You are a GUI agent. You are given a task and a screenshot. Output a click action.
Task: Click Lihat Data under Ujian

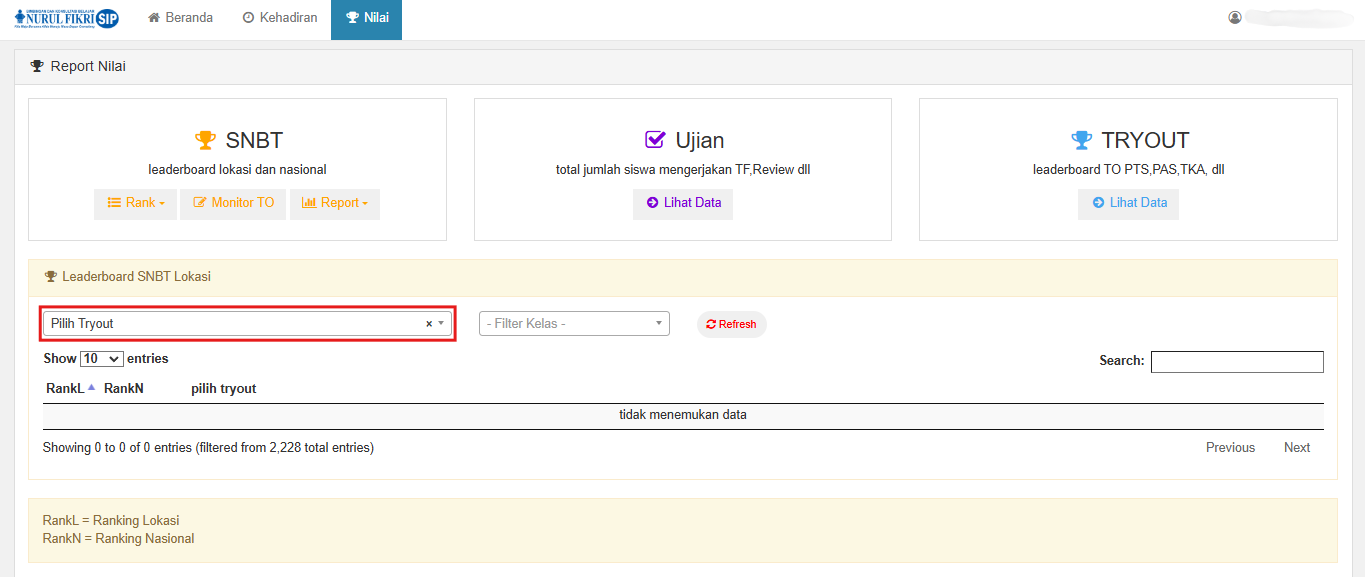tap(683, 203)
